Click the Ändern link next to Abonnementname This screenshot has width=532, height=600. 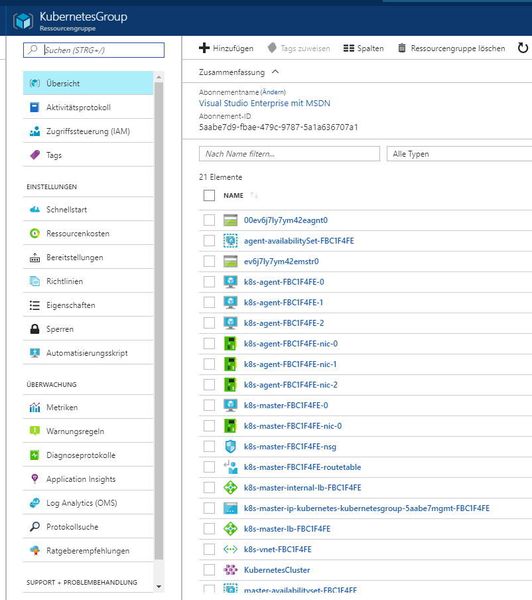pos(273,92)
